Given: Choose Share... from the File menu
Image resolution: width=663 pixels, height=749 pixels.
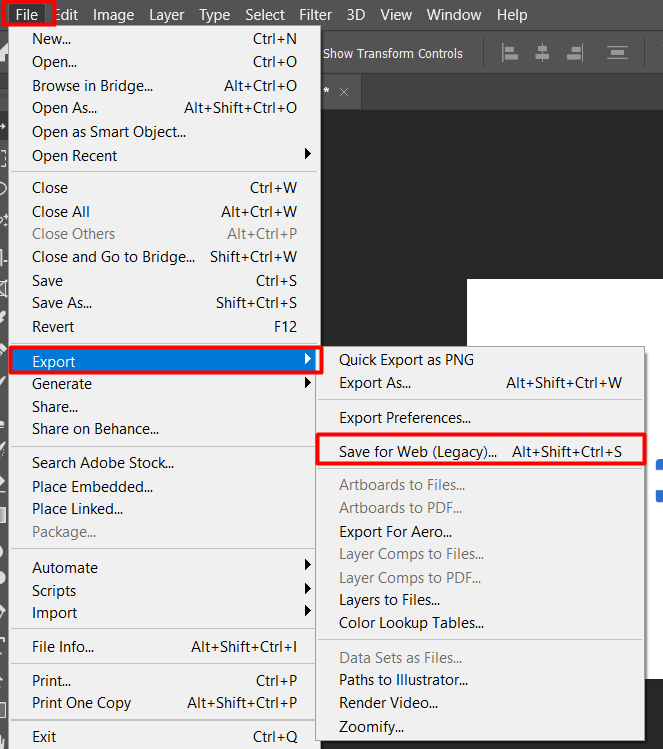Looking at the screenshot, I should (x=164, y=407).
